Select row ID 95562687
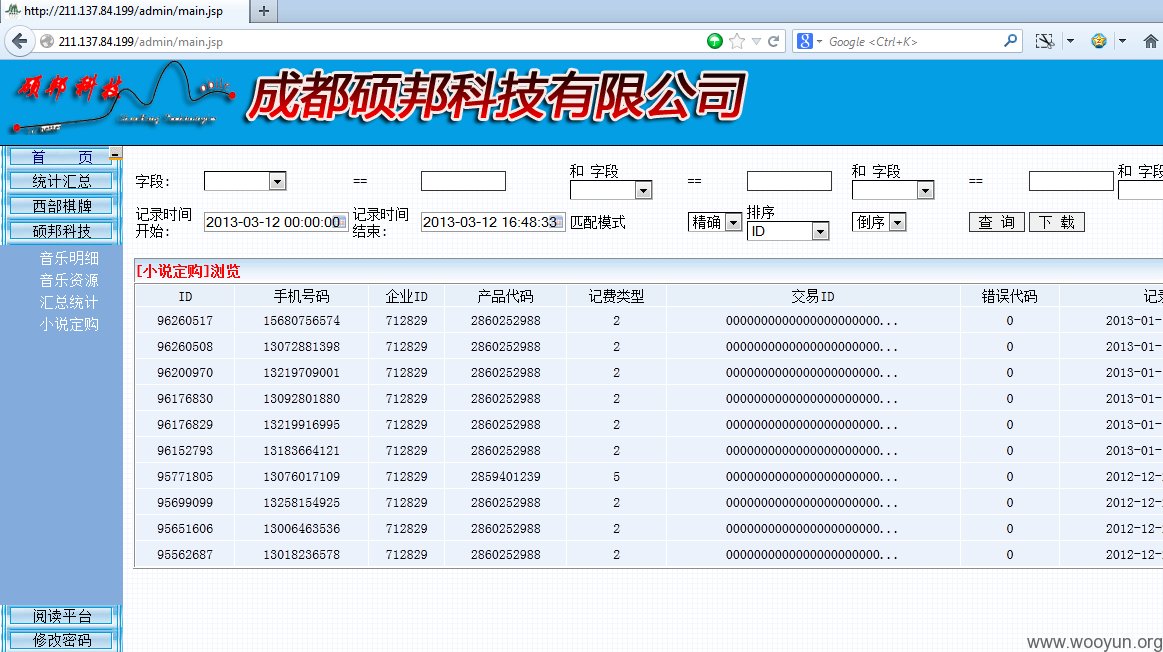Viewport: 1163px width, 652px height. 185,555
